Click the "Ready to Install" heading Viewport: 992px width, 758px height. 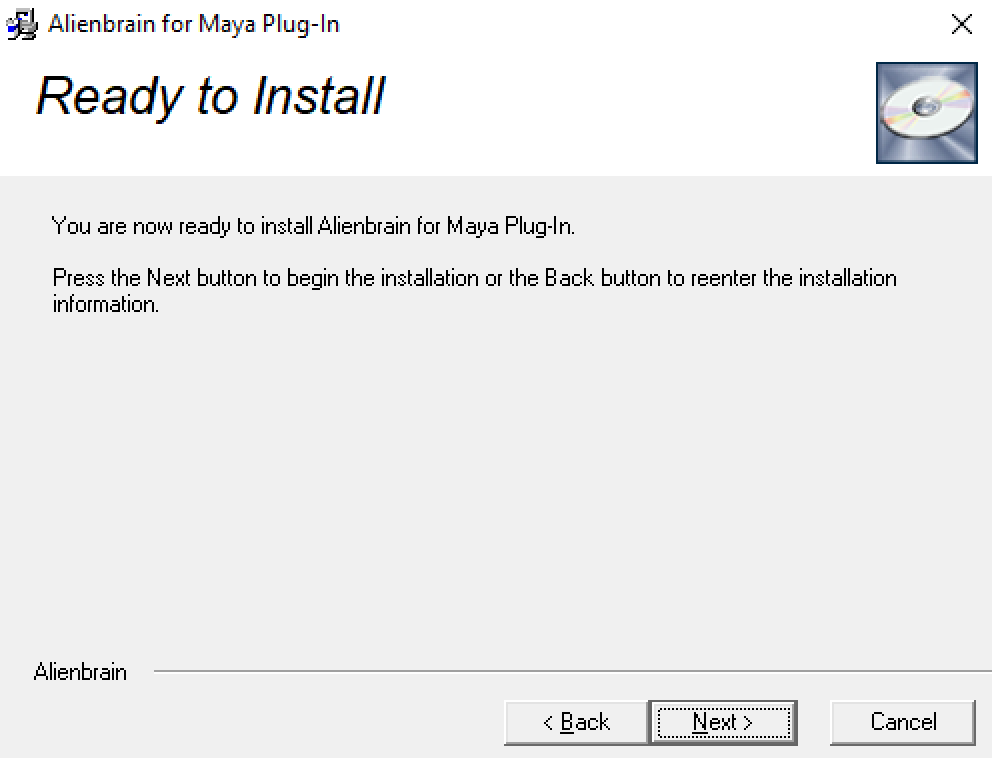pos(210,96)
